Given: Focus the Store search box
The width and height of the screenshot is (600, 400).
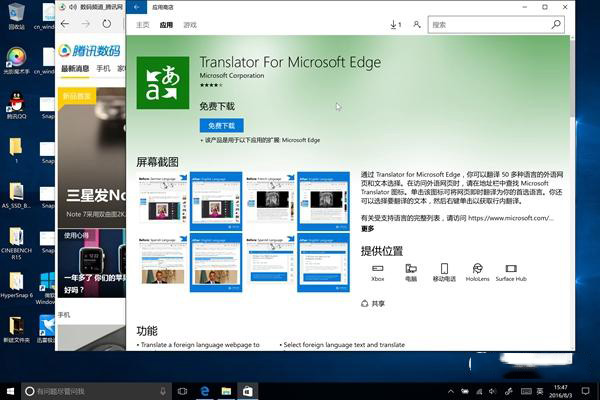Looking at the screenshot, I should pos(496,25).
